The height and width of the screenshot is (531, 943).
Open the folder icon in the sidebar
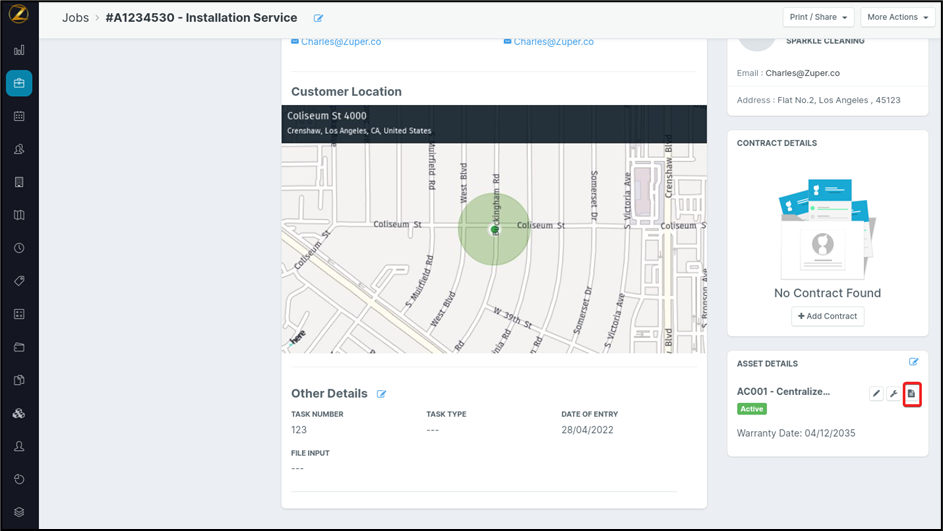tap(19, 347)
